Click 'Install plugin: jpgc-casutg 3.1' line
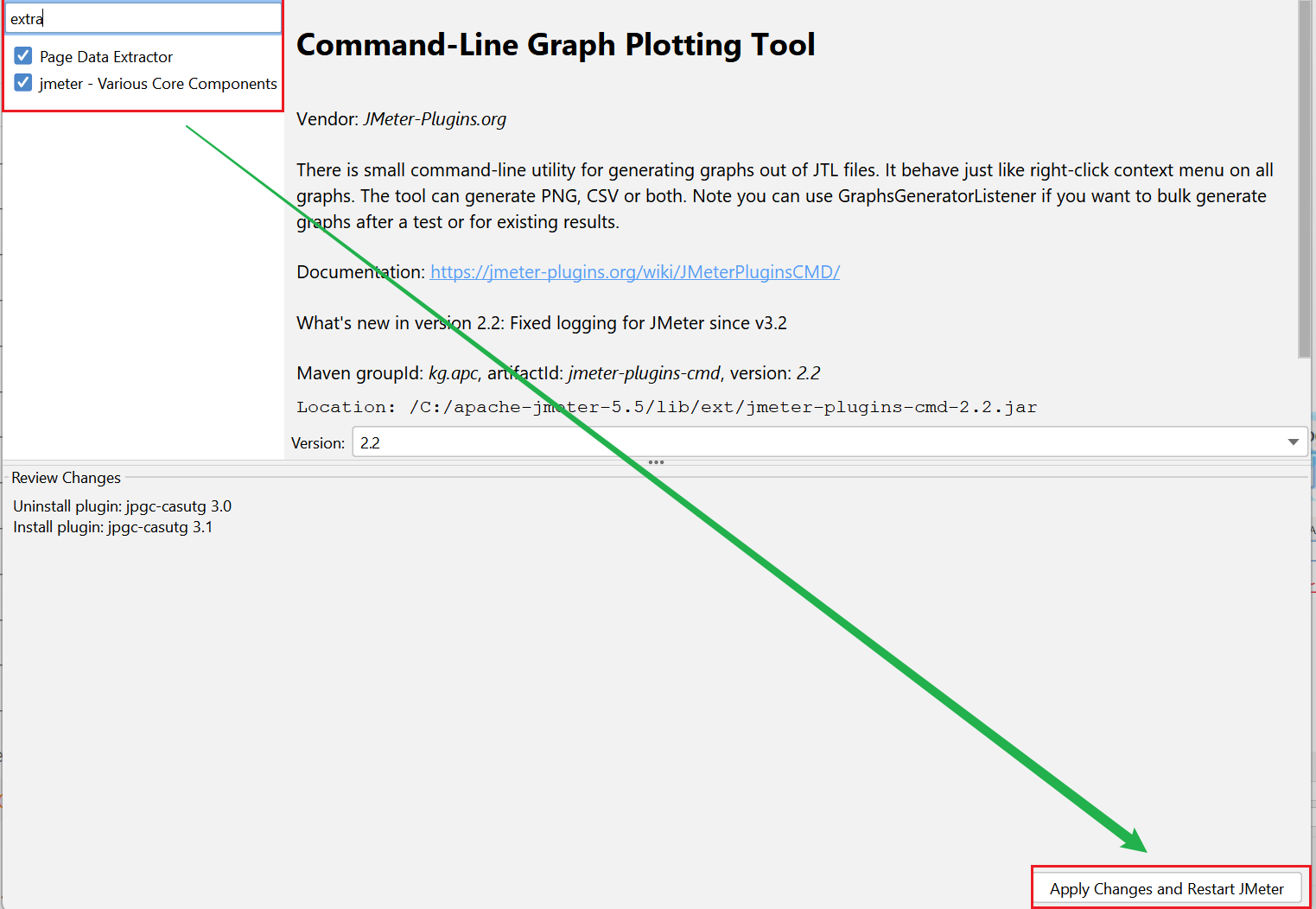The width and height of the screenshot is (1316, 909). coord(113,527)
